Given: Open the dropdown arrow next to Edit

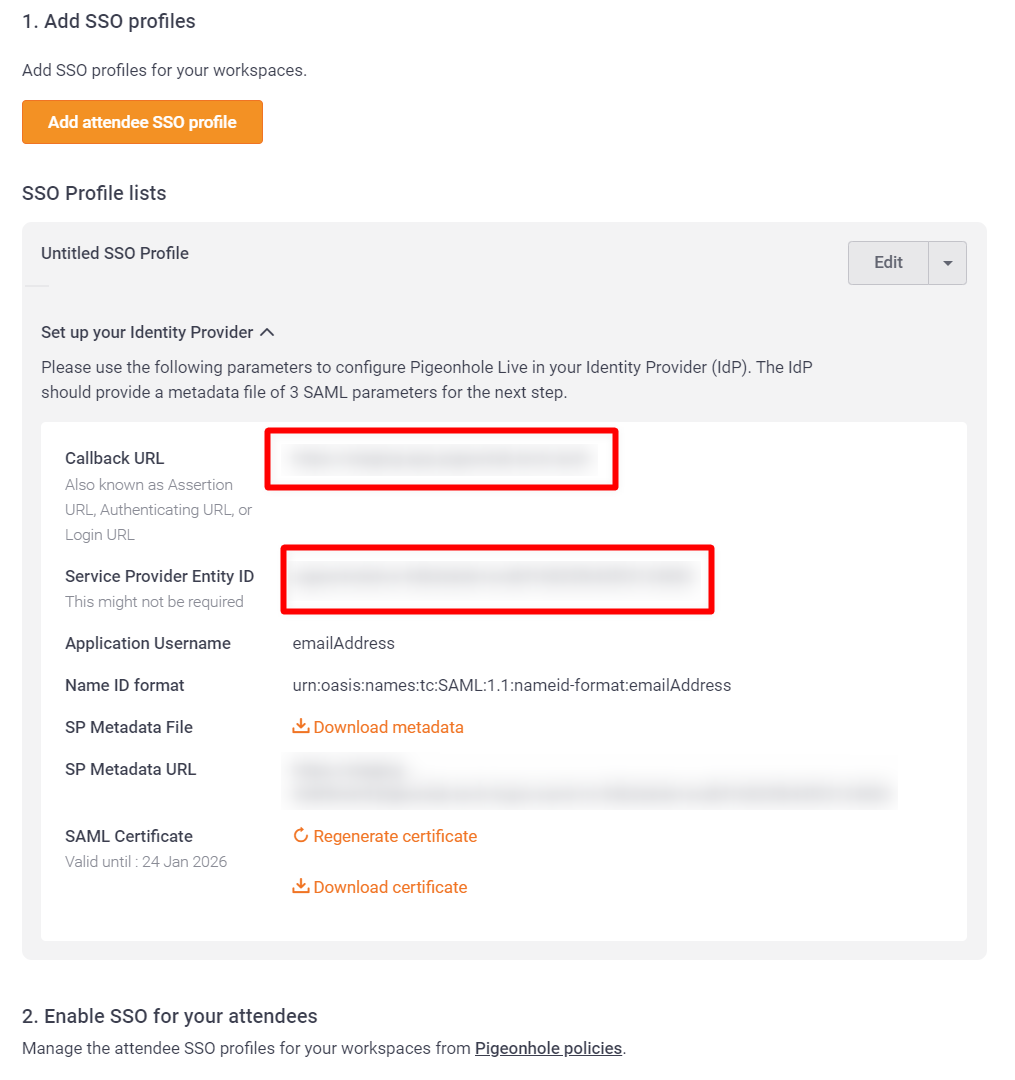Looking at the screenshot, I should coord(948,262).
